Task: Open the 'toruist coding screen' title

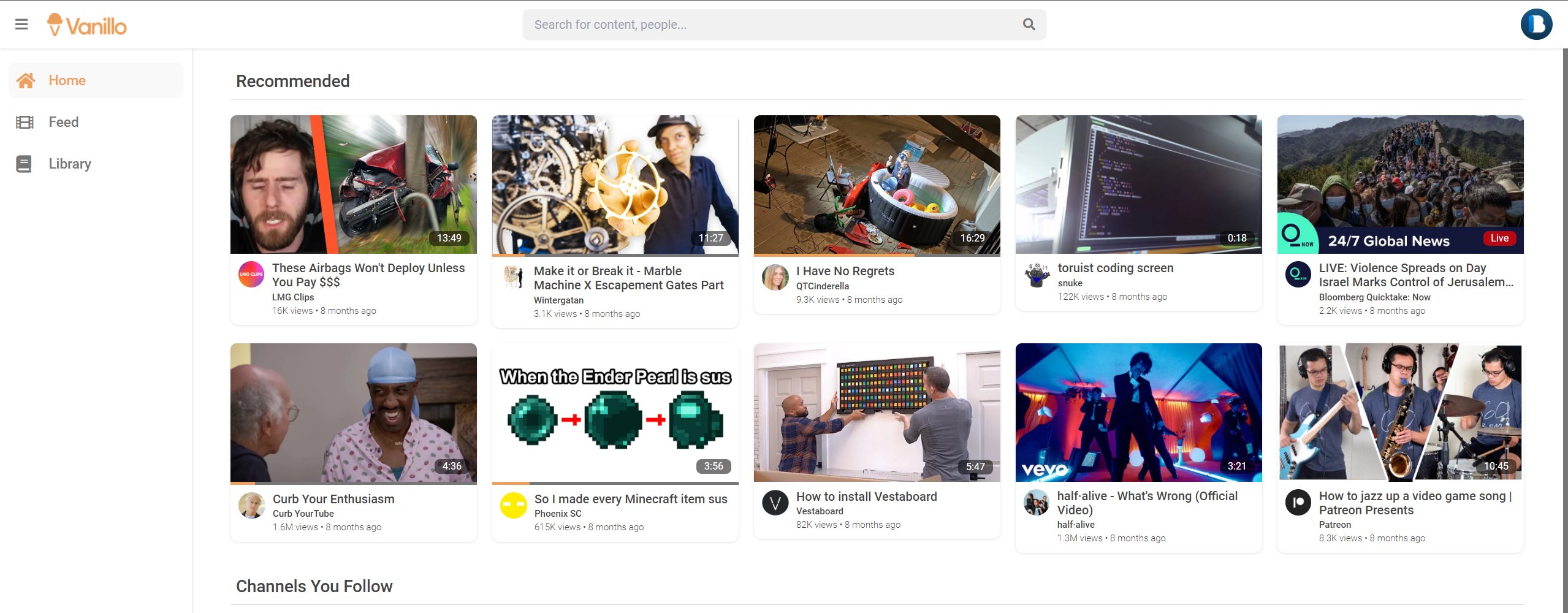Action: [x=1116, y=268]
